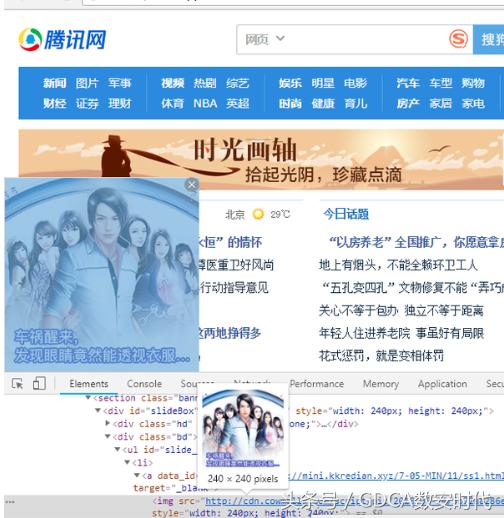504x518 pixels.
Task: Click the 240 × 240 image preview thumbnail
Action: click(243, 429)
